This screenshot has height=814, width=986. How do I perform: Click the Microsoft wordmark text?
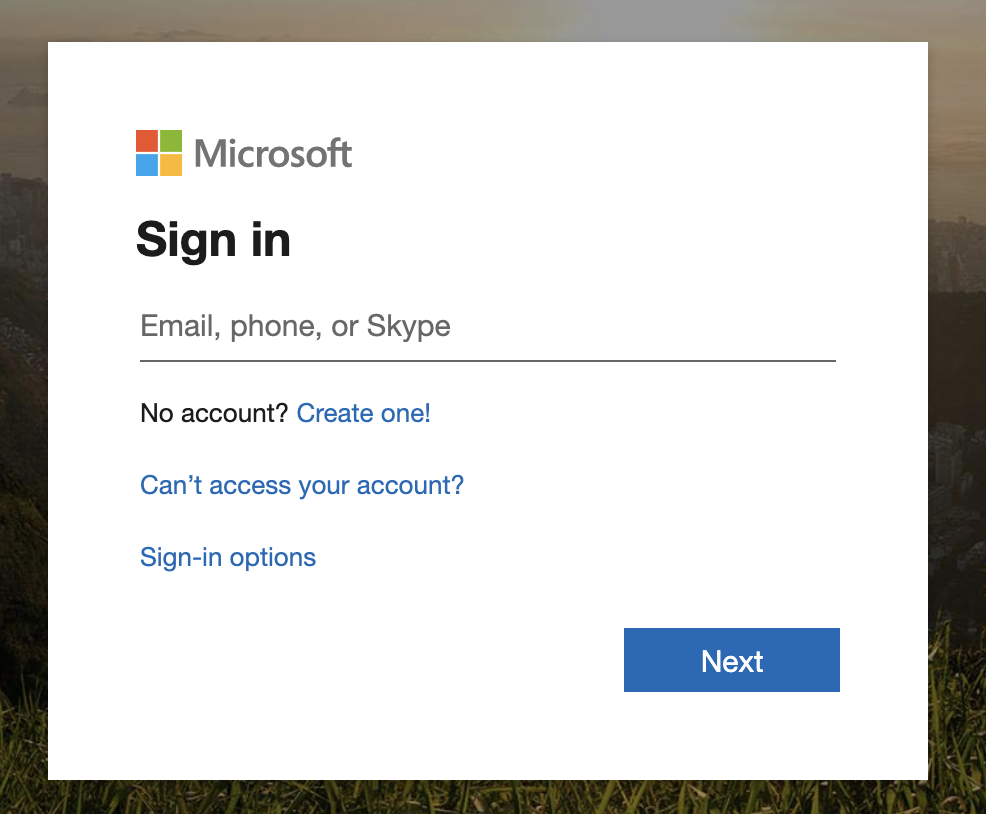[273, 154]
